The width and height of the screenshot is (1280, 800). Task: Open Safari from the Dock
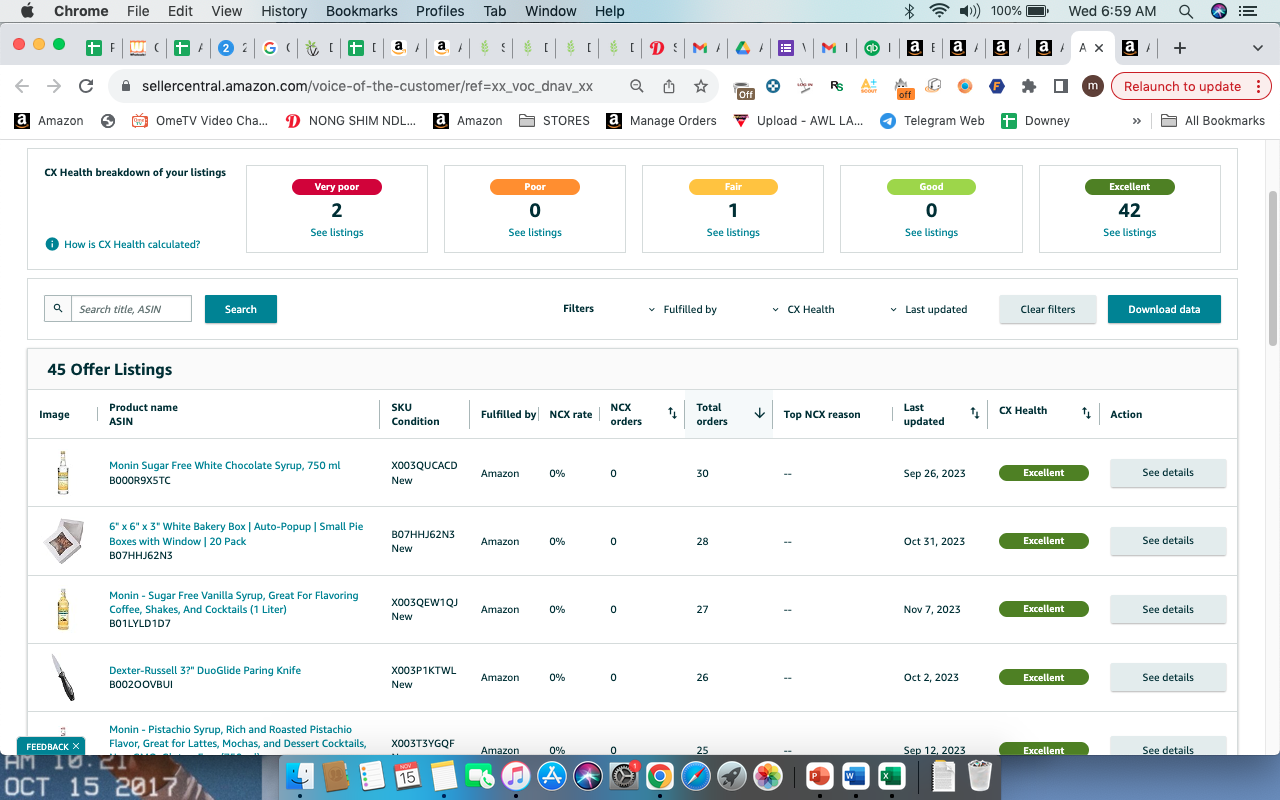695,775
